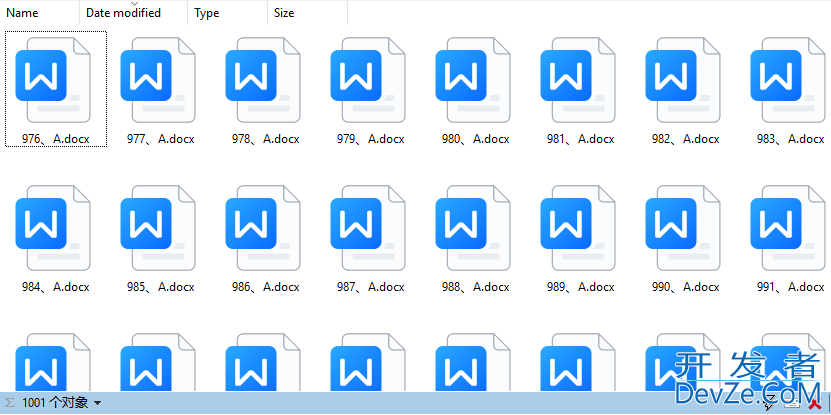Highlight the 987、A.docx file icon
This screenshot has width=831, height=415.
[x=368, y=228]
